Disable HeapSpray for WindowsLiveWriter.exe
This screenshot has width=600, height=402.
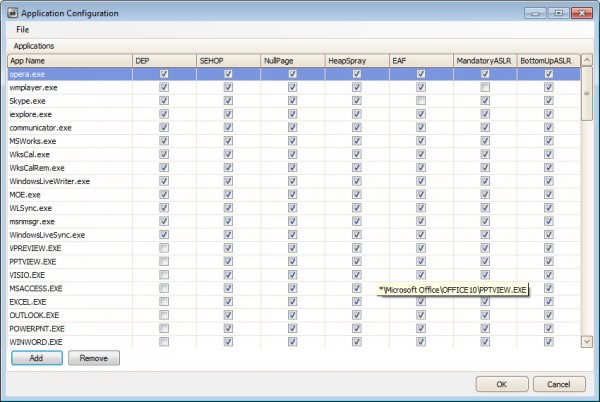point(357,181)
